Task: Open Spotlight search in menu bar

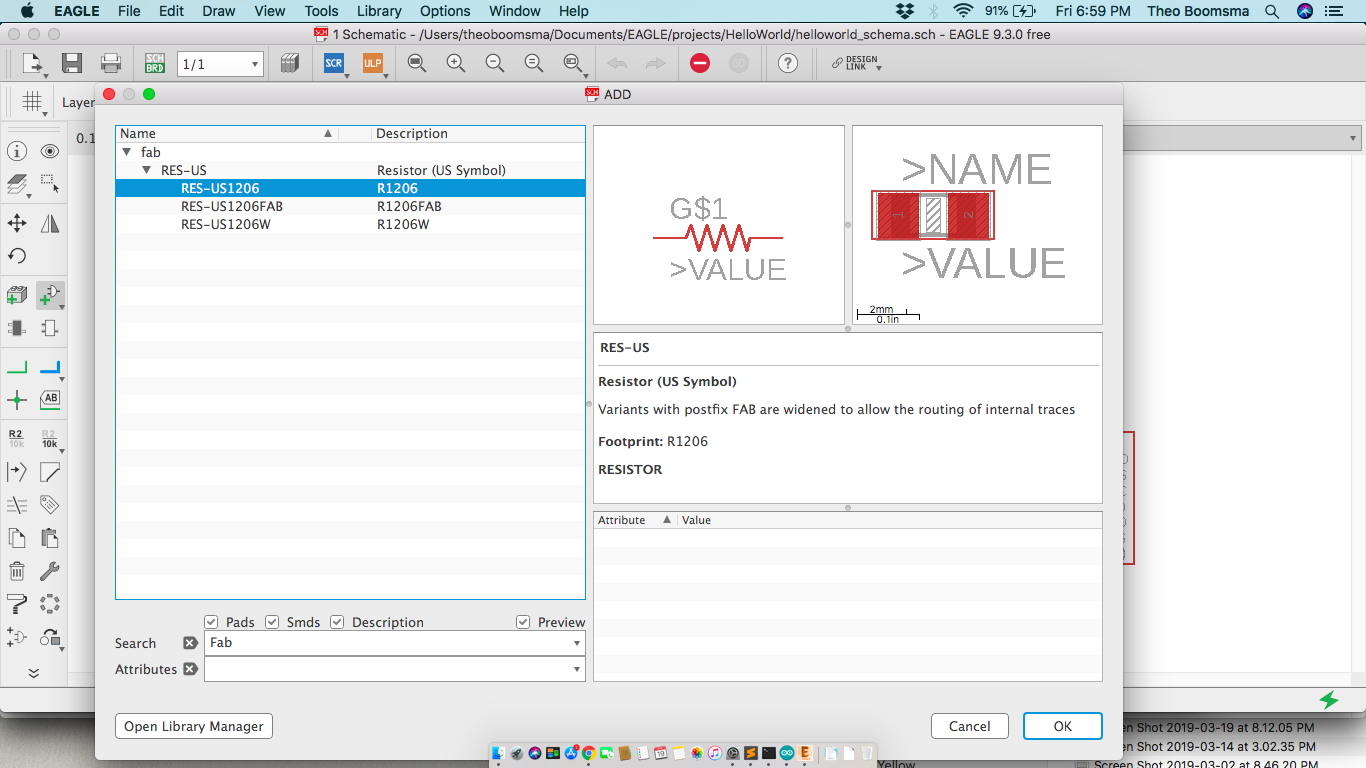Action: [x=1272, y=11]
